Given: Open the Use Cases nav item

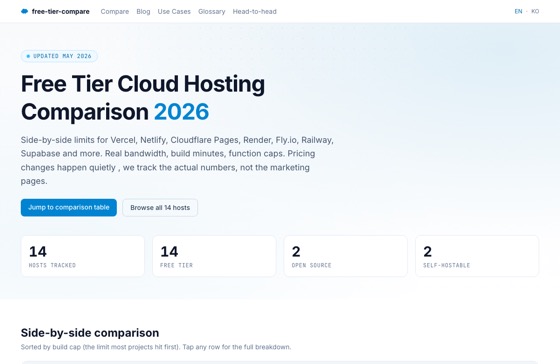Looking at the screenshot, I should (x=174, y=11).
